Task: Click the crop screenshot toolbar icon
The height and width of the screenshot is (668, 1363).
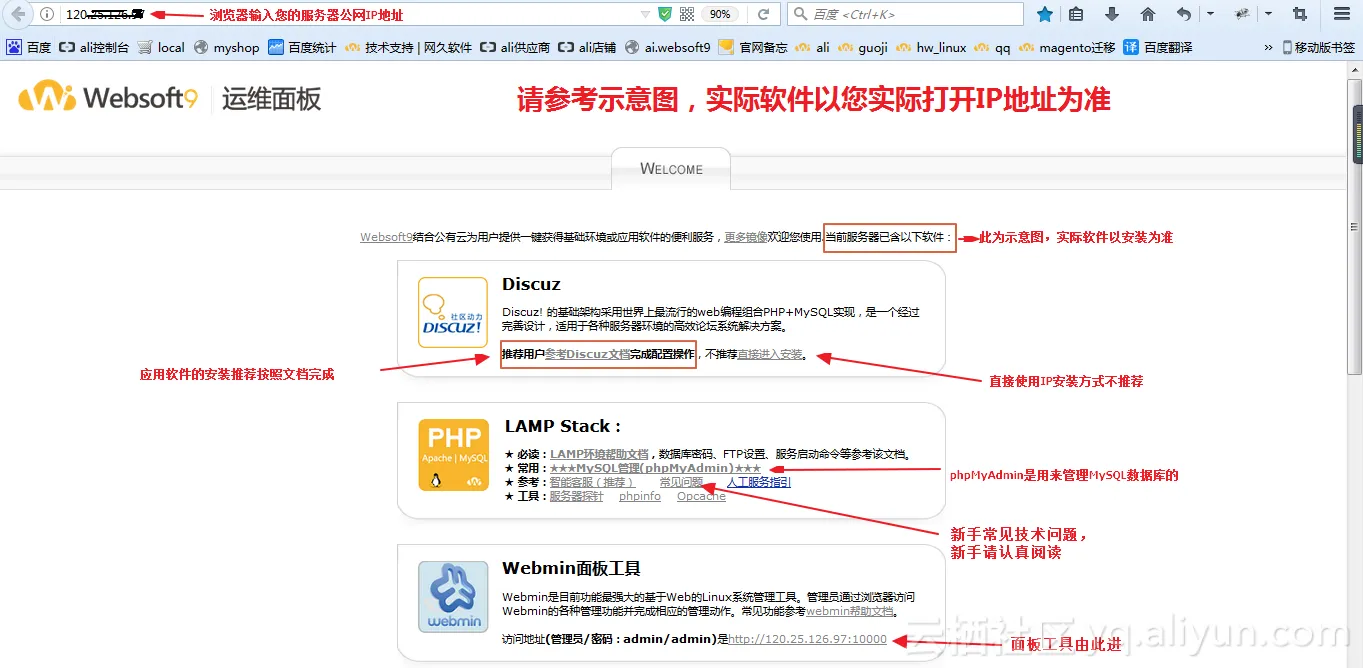Action: click(x=1300, y=14)
